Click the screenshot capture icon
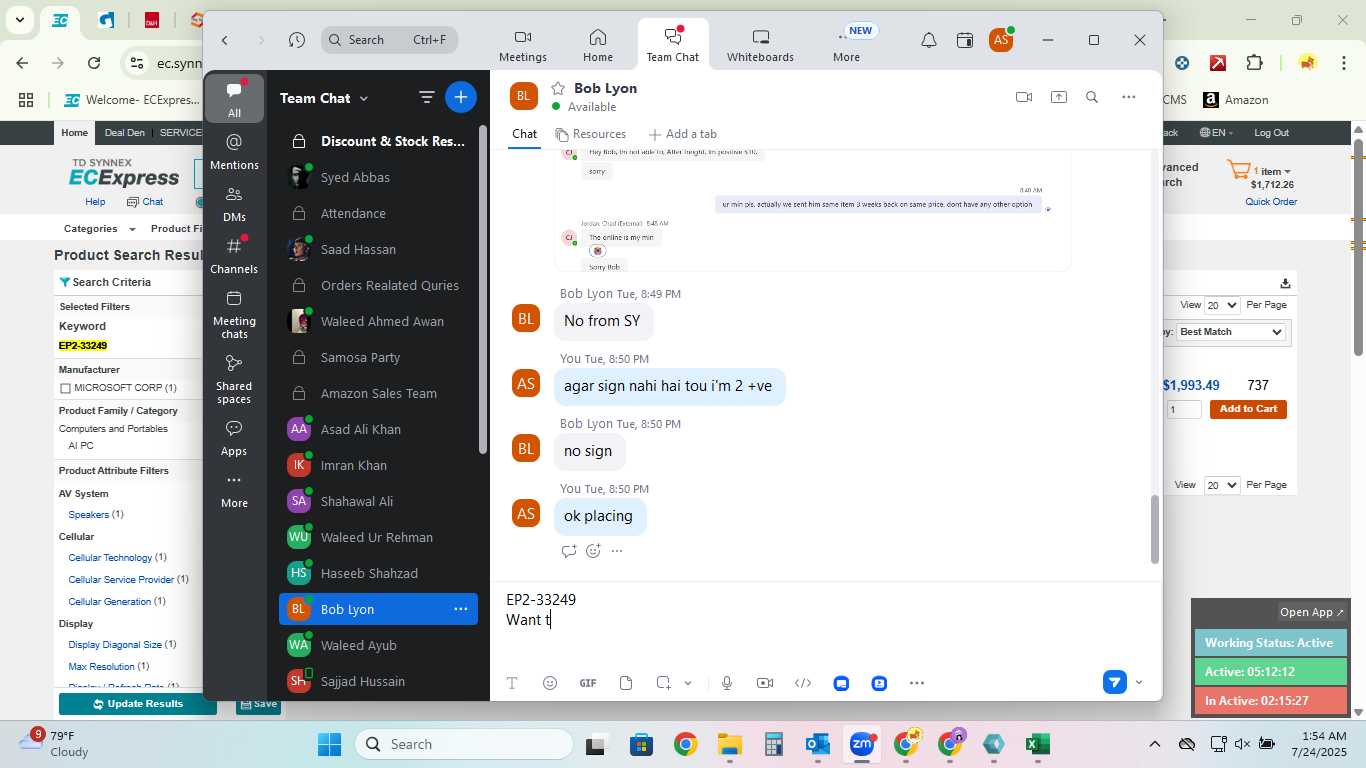This screenshot has height=768, width=1366. click(663, 683)
